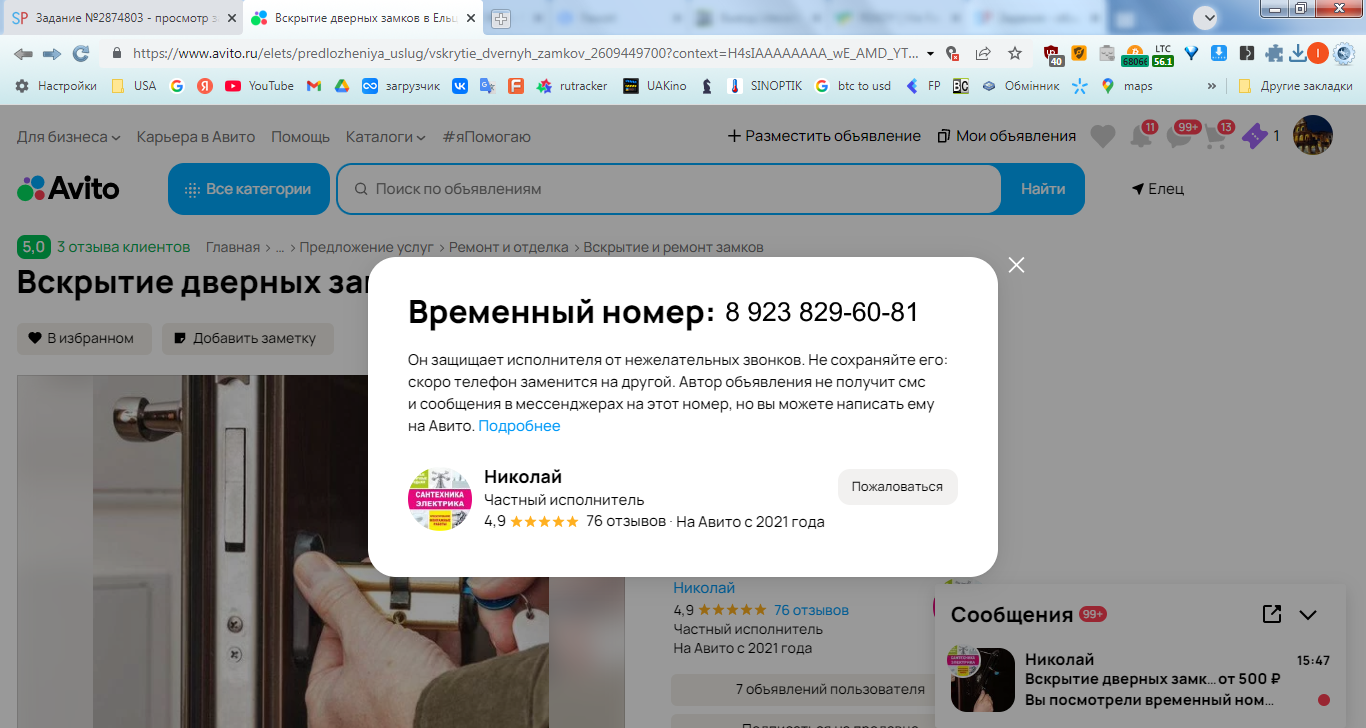Click Разместить объявление
Image resolution: width=1366 pixels, height=728 pixels.
pyautogui.click(x=824, y=136)
